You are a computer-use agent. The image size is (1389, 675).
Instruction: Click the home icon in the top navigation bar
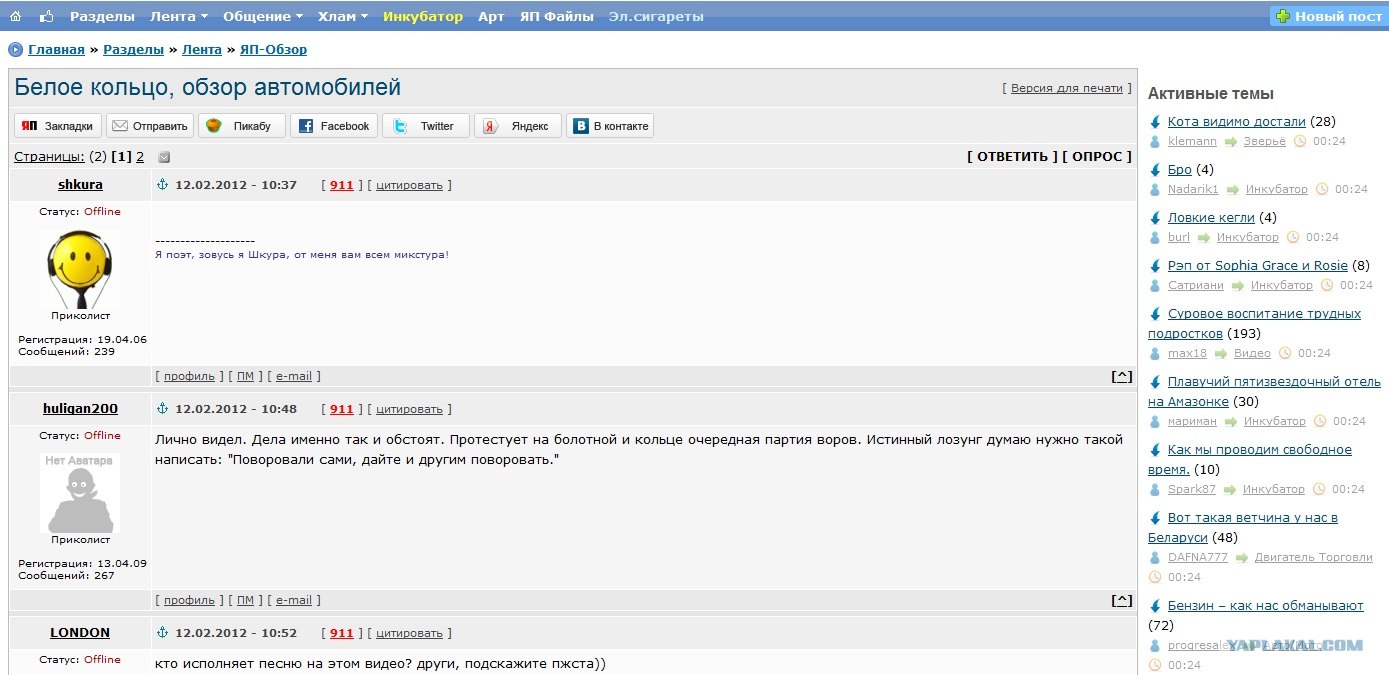point(16,16)
